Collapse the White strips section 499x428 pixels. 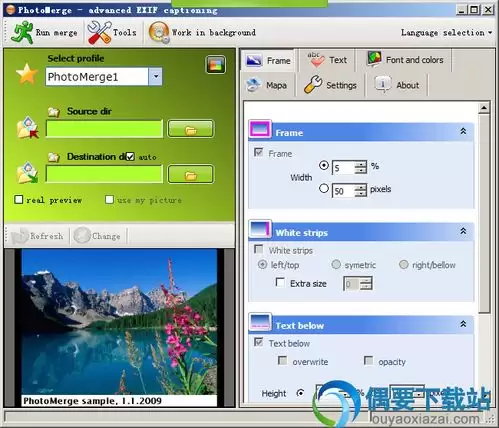pyautogui.click(x=463, y=231)
